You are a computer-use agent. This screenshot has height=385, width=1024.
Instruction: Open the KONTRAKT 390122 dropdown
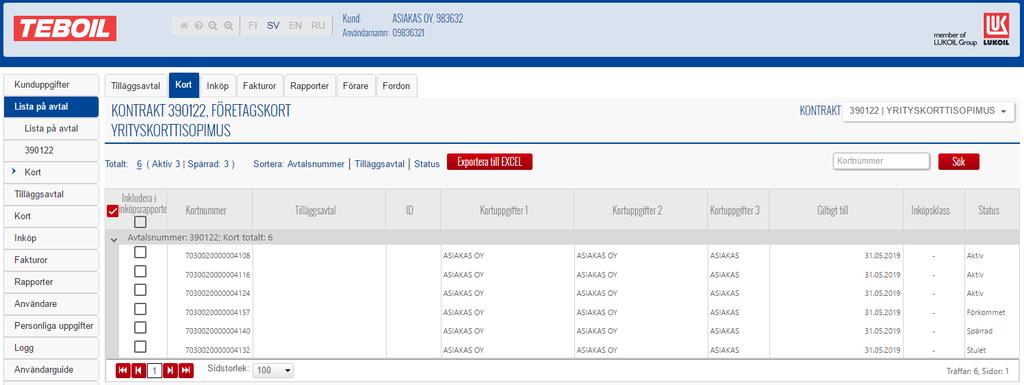tap(929, 111)
